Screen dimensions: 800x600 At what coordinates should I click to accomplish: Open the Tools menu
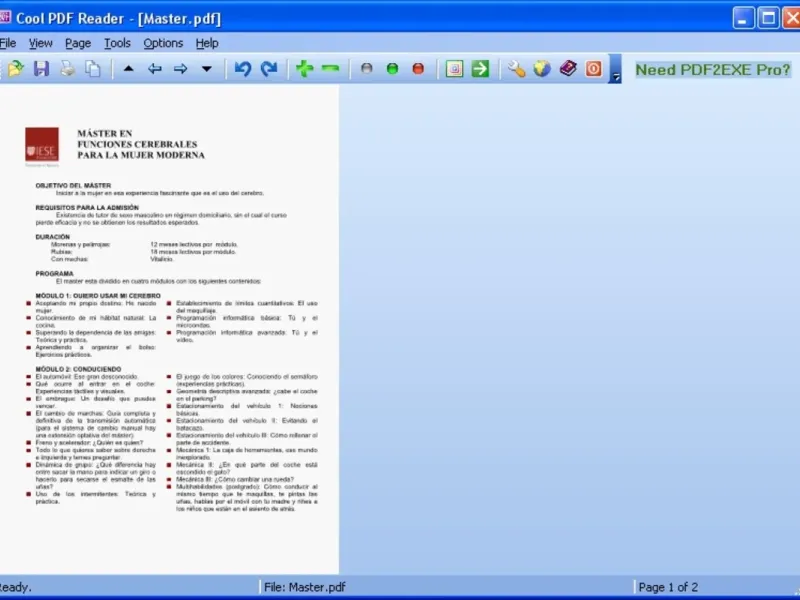(x=117, y=43)
